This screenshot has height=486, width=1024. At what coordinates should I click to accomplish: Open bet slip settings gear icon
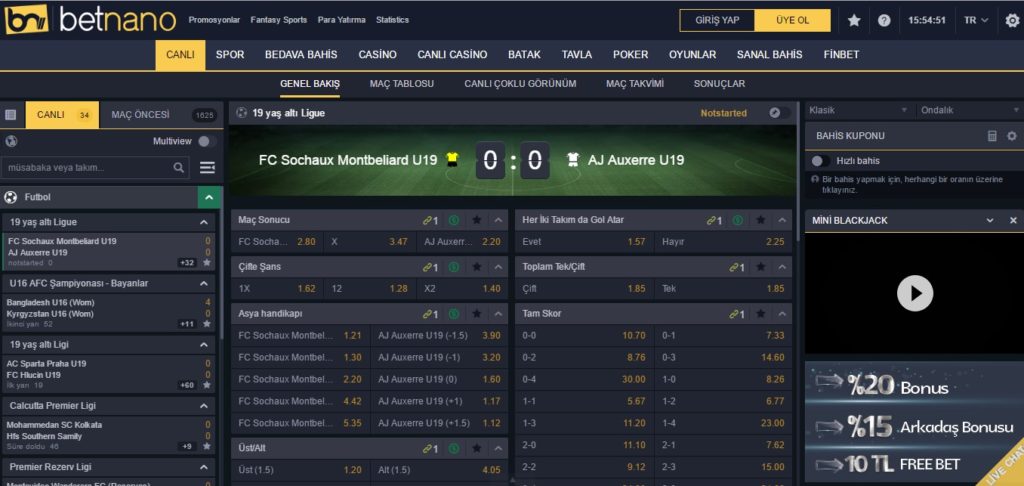(1011, 136)
